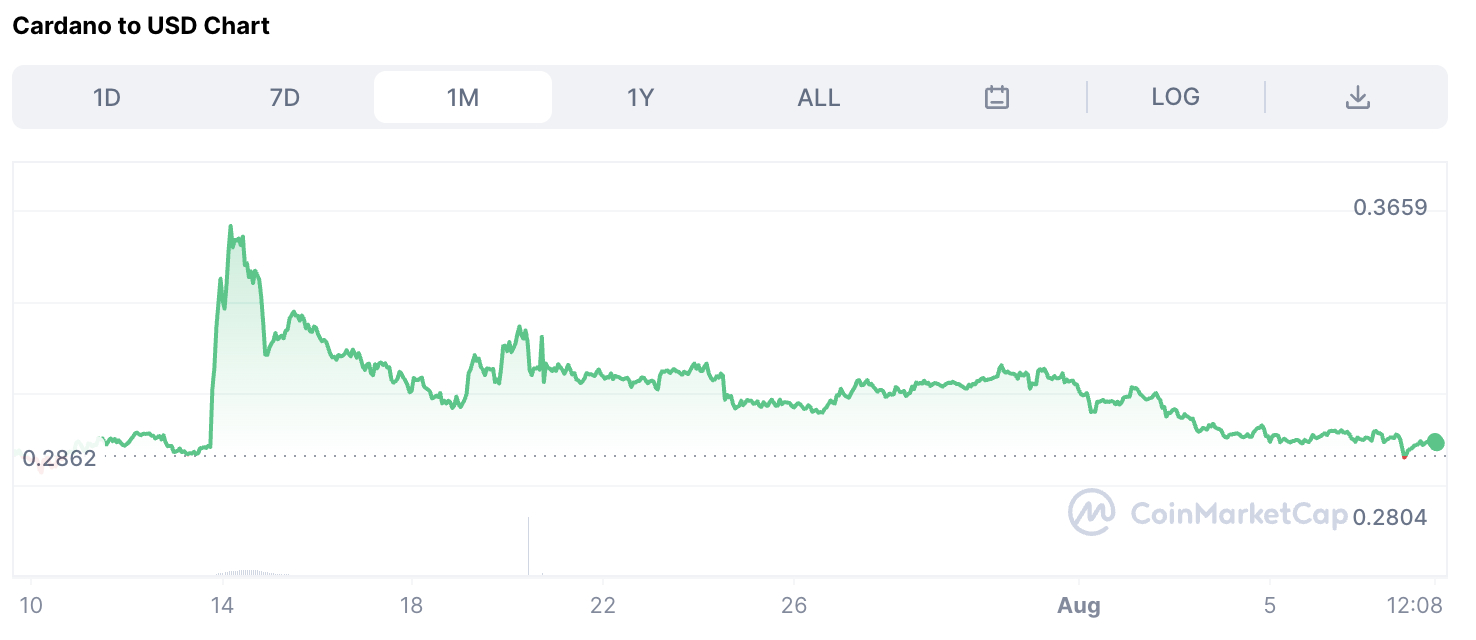Display ALL time price data
The image size is (1476, 640).
(819, 97)
